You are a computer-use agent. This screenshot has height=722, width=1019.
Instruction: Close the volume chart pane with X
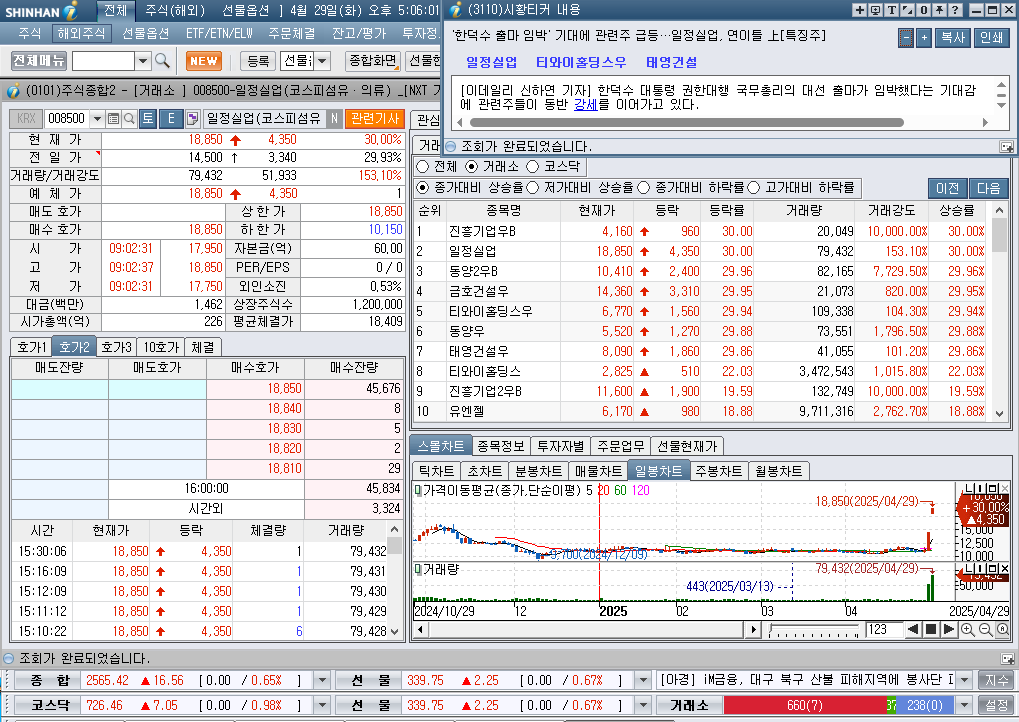(x=1005, y=569)
